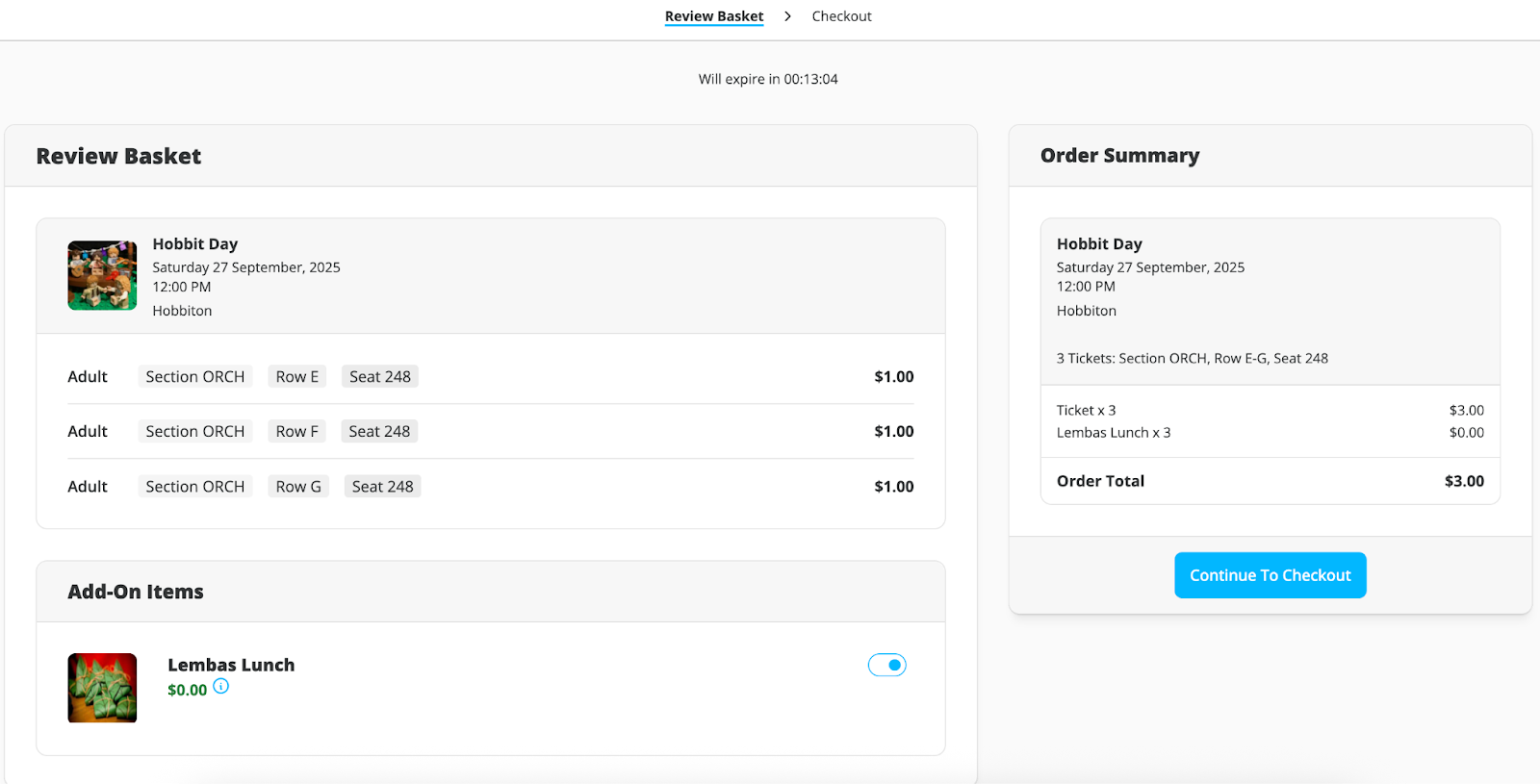Click Section ORCH tag in Row E ticket
The image size is (1540, 784).
195,376
